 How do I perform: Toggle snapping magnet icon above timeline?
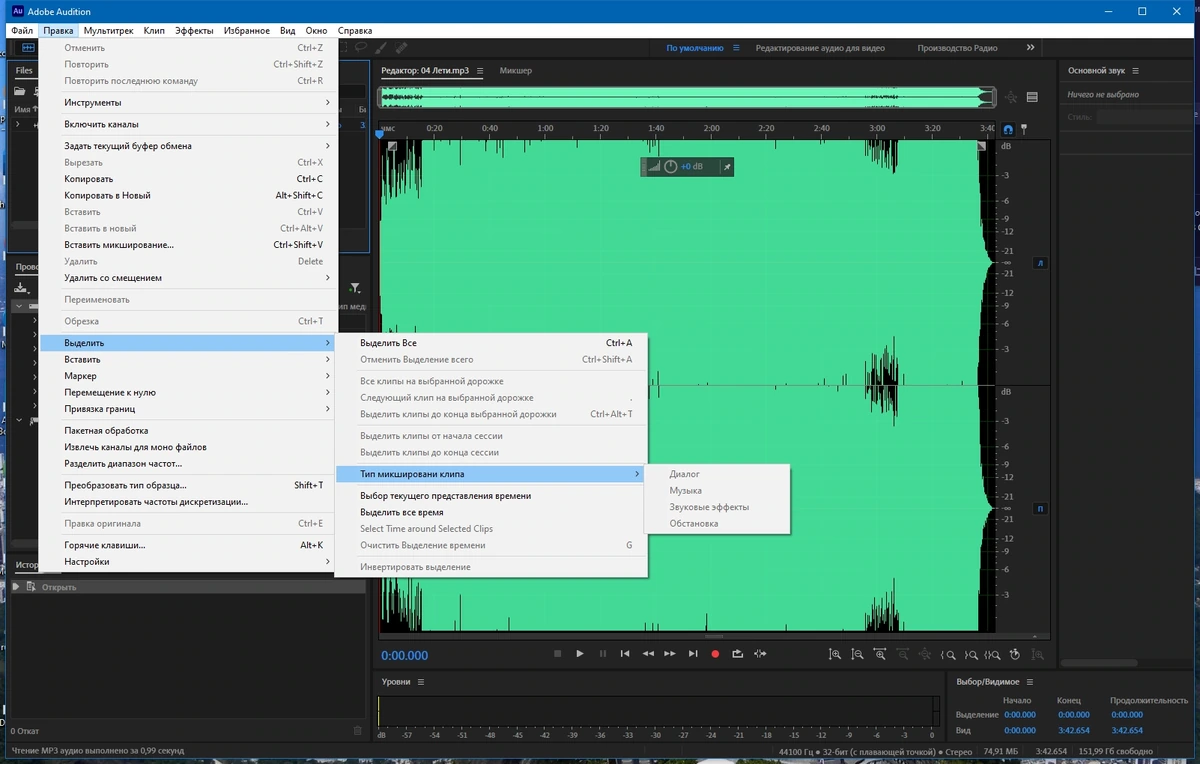tap(1008, 129)
